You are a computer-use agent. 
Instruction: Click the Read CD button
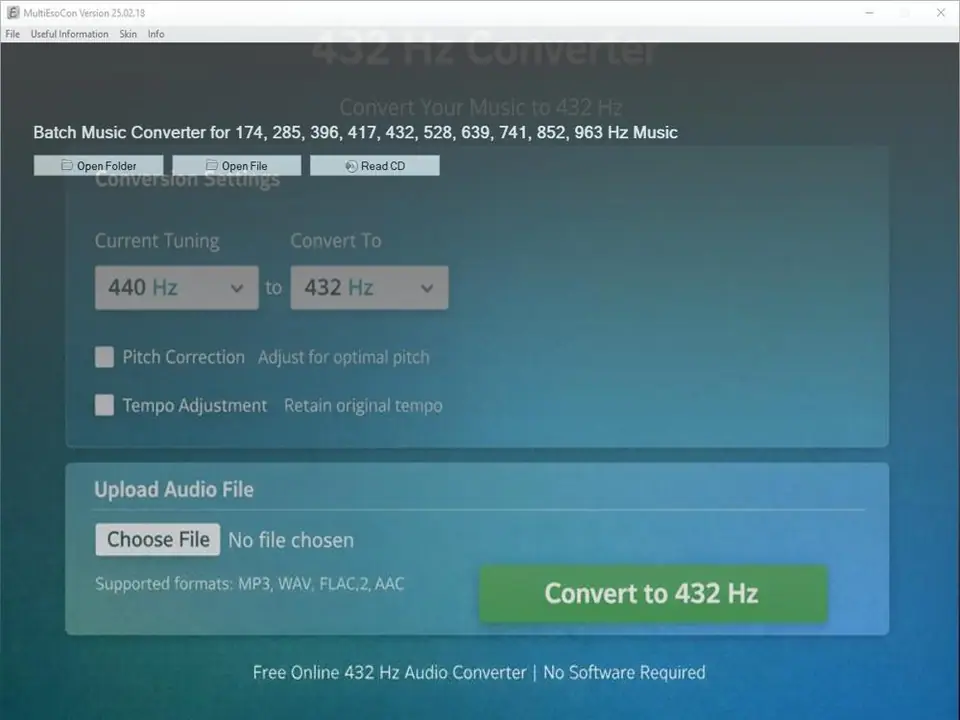pyautogui.click(x=375, y=165)
